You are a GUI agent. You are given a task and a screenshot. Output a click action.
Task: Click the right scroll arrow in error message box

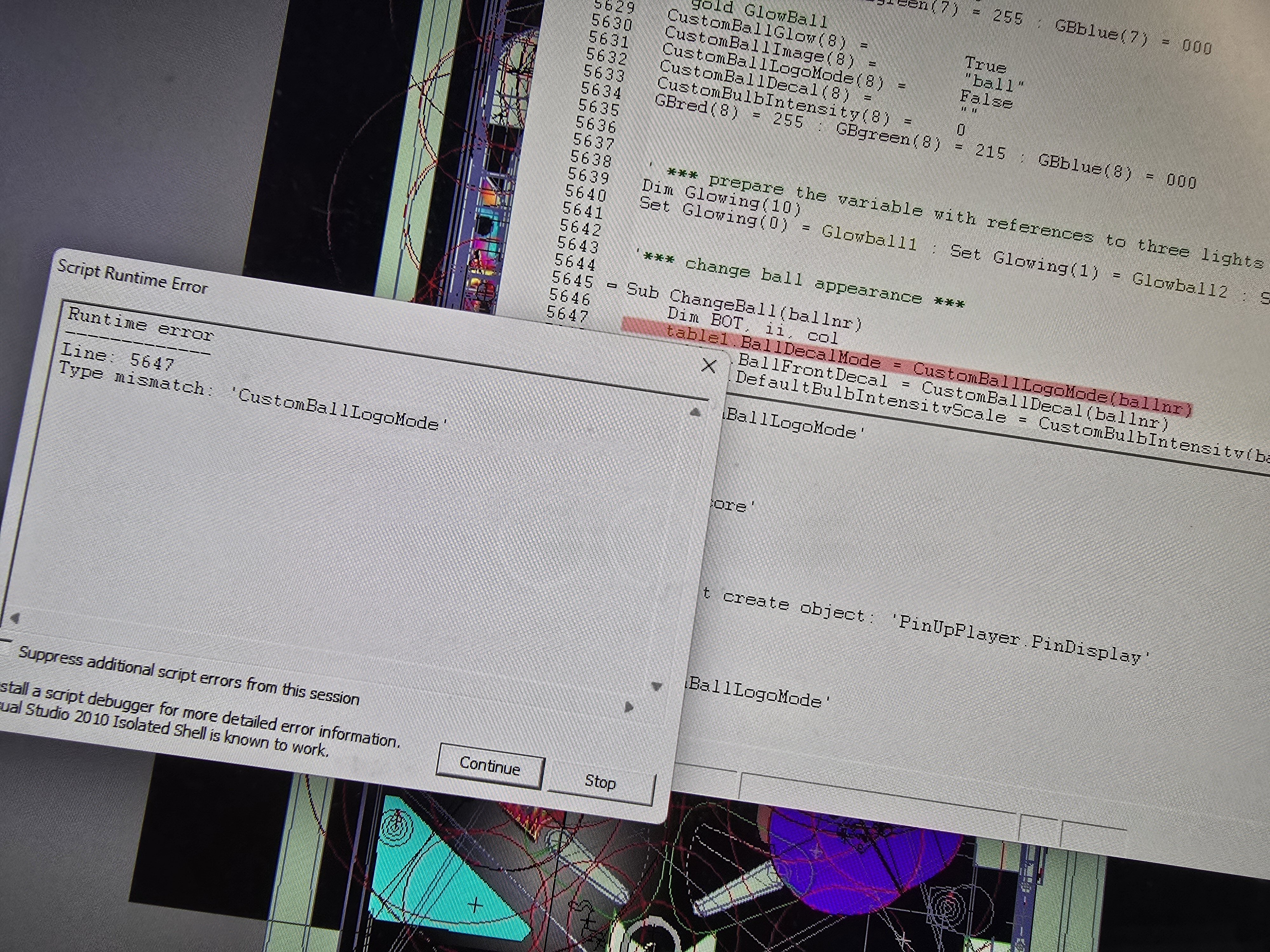pyautogui.click(x=629, y=707)
